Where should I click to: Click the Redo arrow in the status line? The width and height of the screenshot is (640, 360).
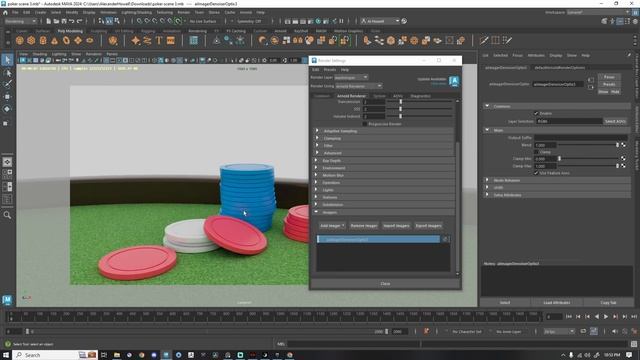click(80, 21)
